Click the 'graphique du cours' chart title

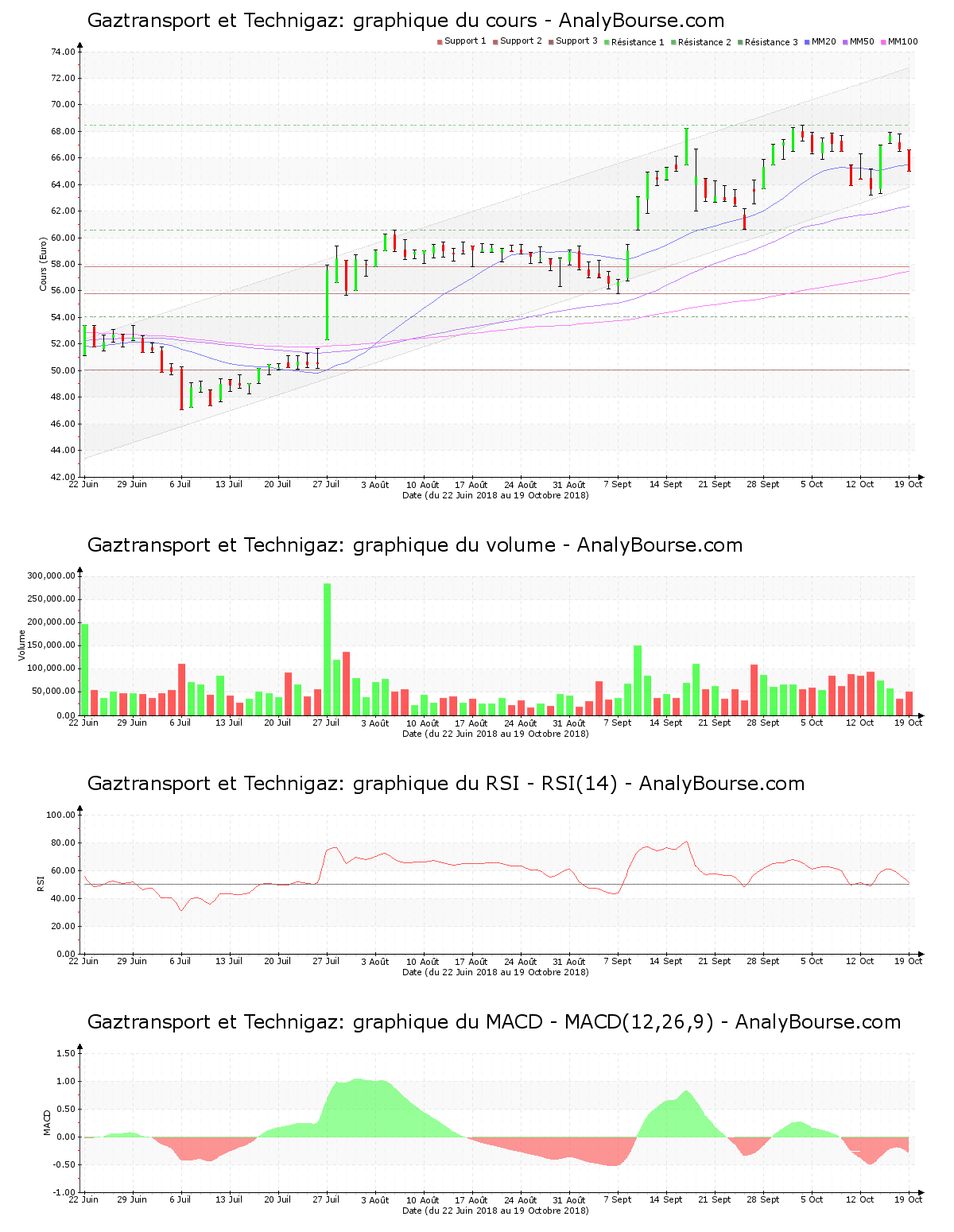(x=406, y=21)
